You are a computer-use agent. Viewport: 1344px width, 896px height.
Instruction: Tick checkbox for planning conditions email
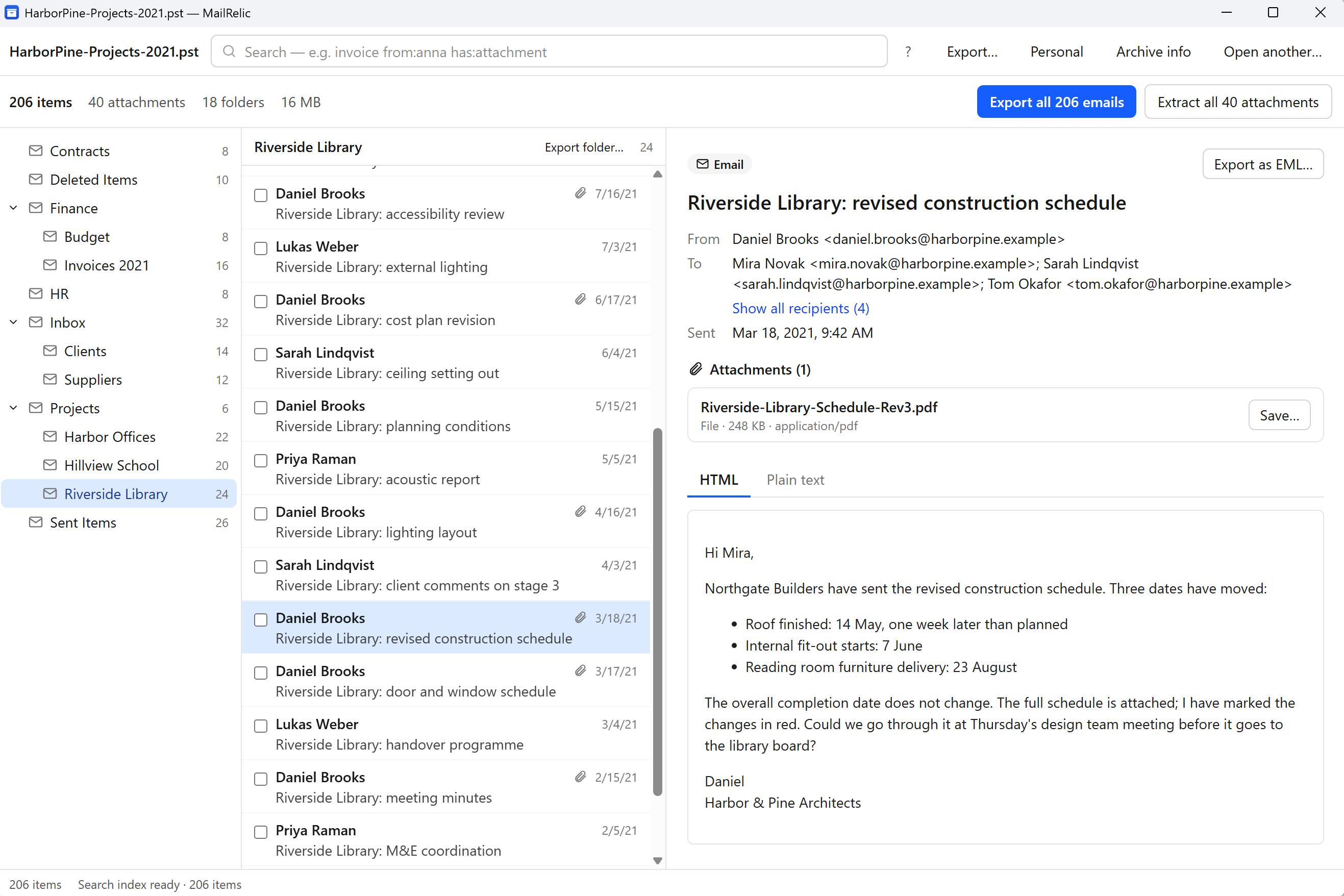pos(261,408)
